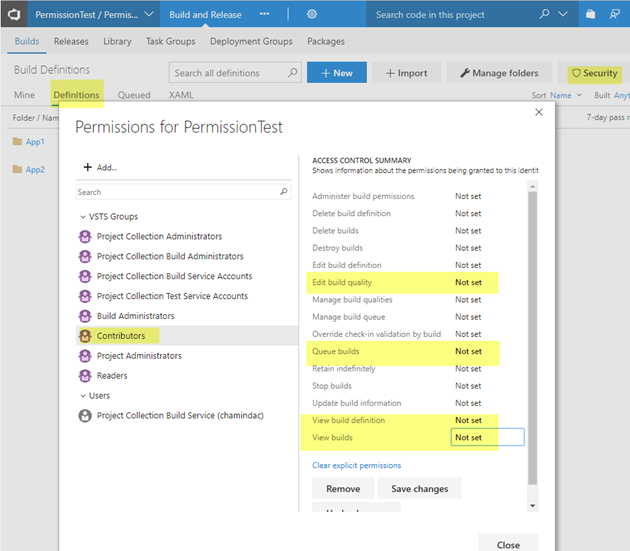The height and width of the screenshot is (551, 630).
Task: Open the Security button
Action: (595, 73)
